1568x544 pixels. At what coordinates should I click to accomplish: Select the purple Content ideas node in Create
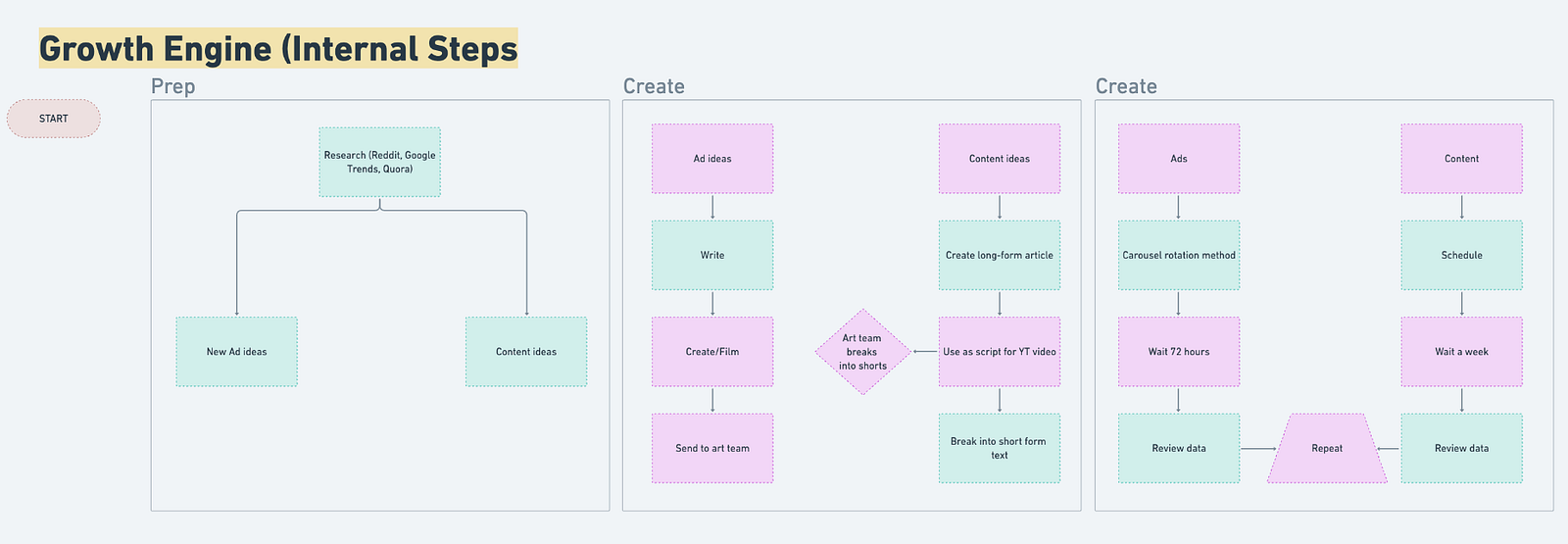coord(1000,159)
